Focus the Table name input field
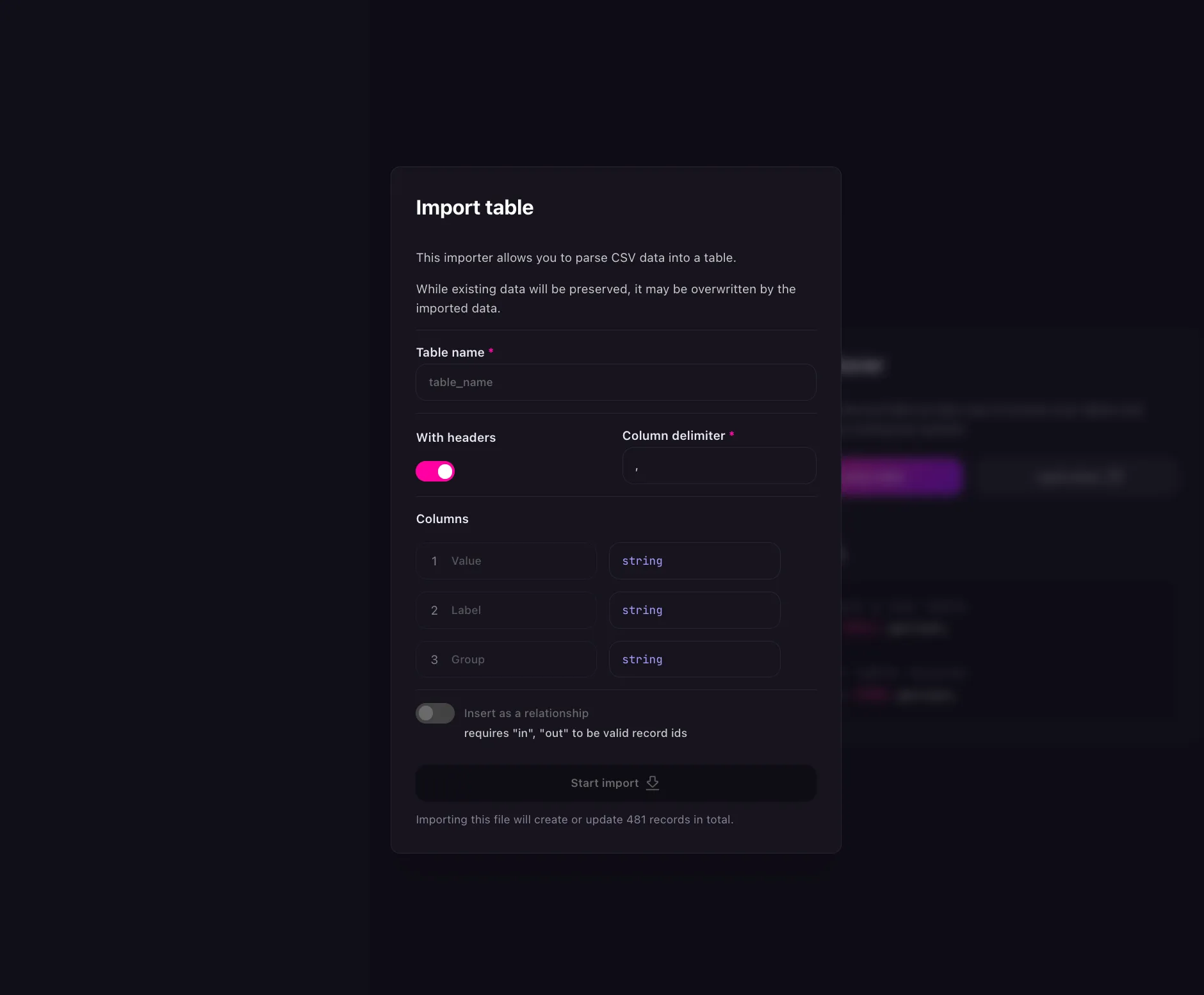 615,382
